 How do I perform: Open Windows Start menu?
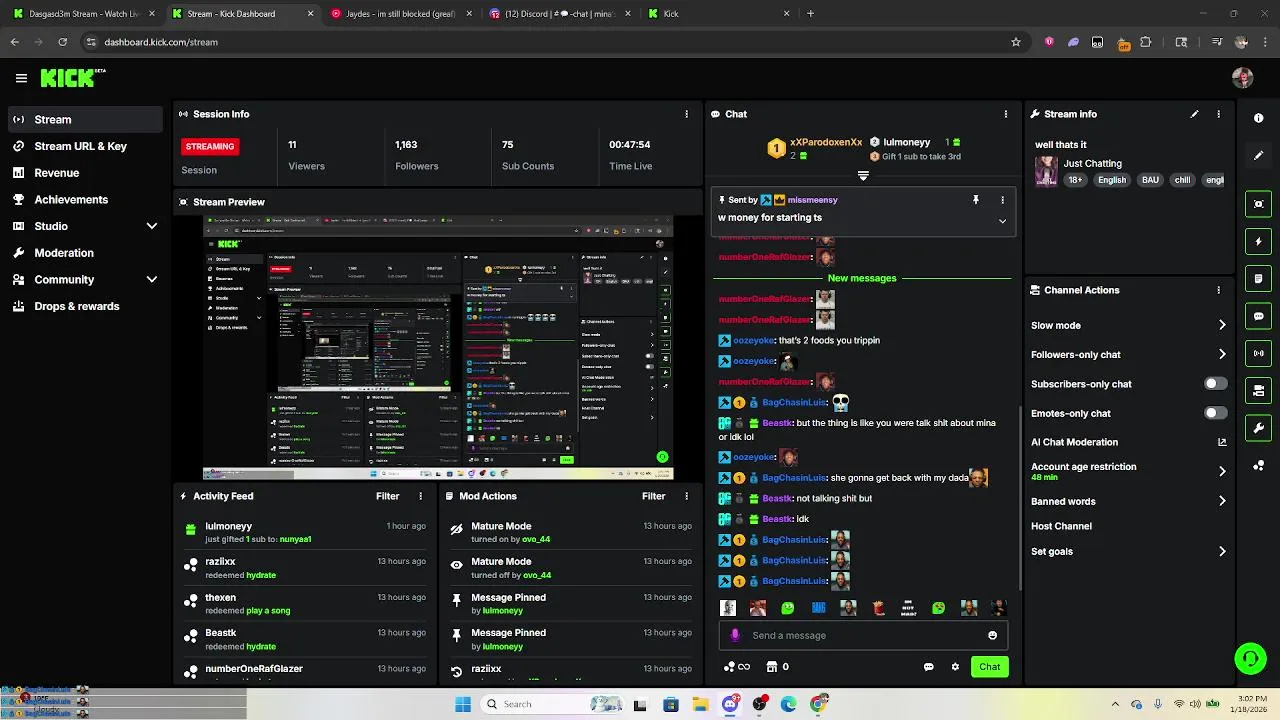462,704
